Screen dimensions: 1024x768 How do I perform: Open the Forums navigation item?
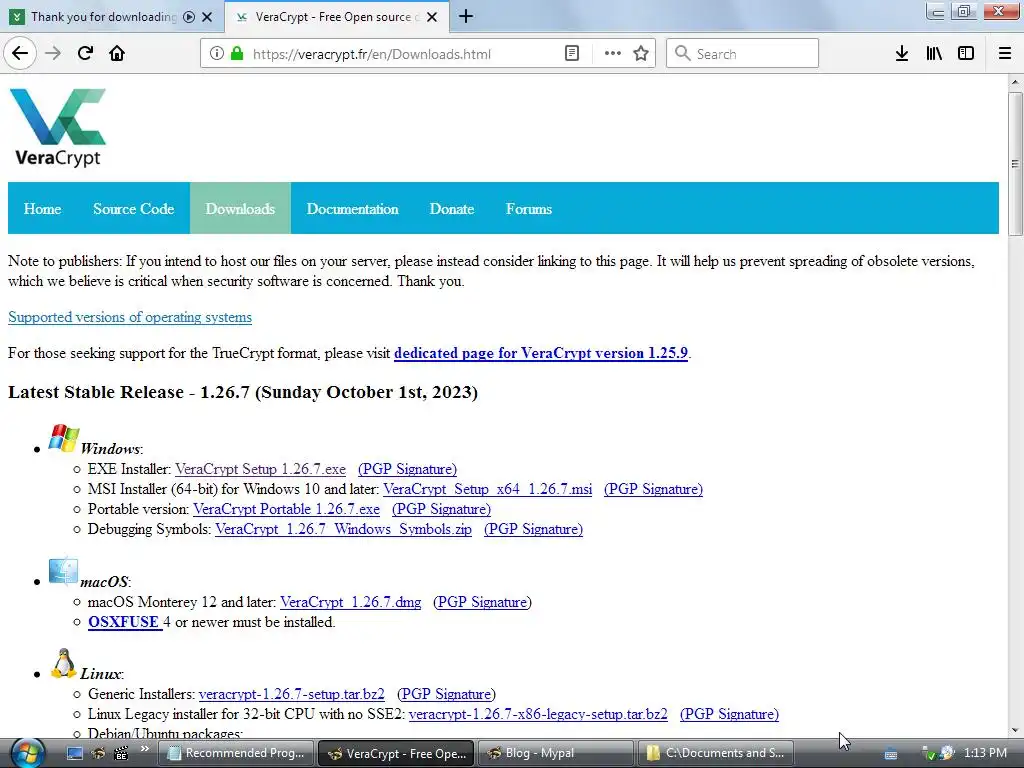click(x=529, y=208)
